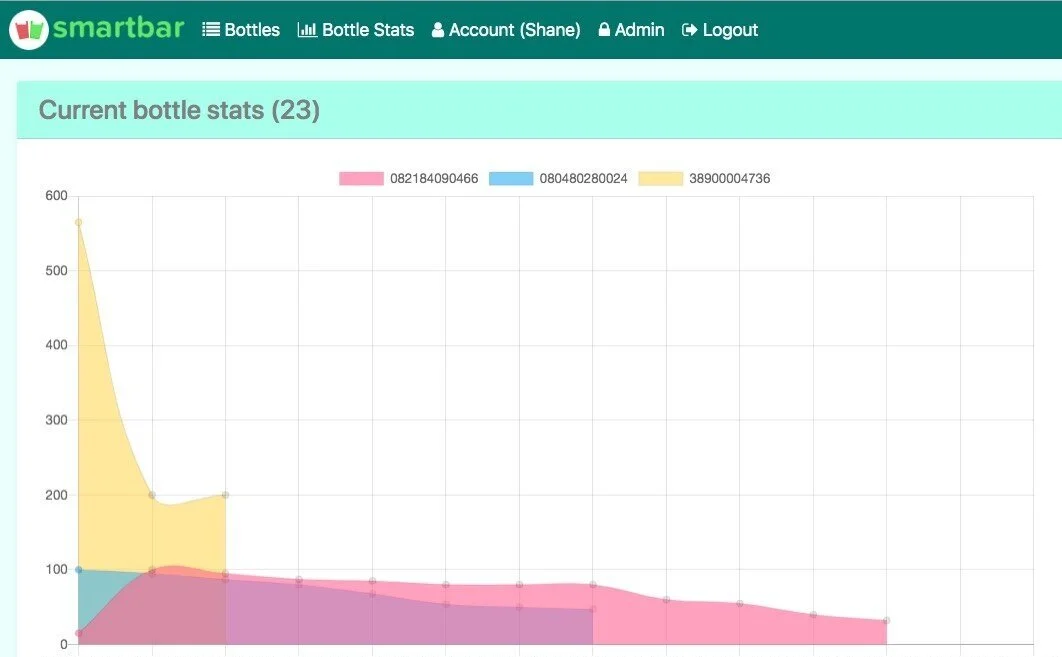Screen dimensions: 1062x657
Task: Click the Current bottle stats (23) header
Action: click(x=178, y=110)
